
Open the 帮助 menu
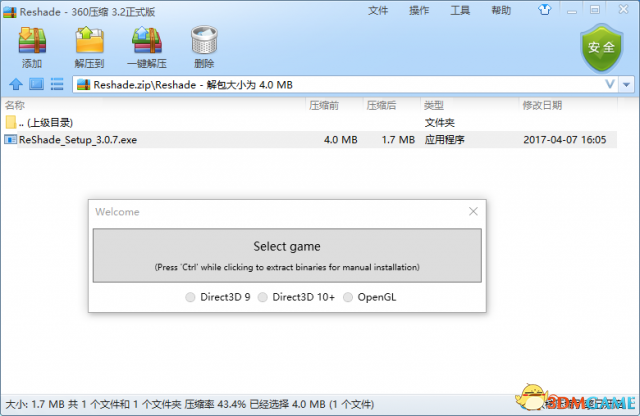pyautogui.click(x=501, y=11)
